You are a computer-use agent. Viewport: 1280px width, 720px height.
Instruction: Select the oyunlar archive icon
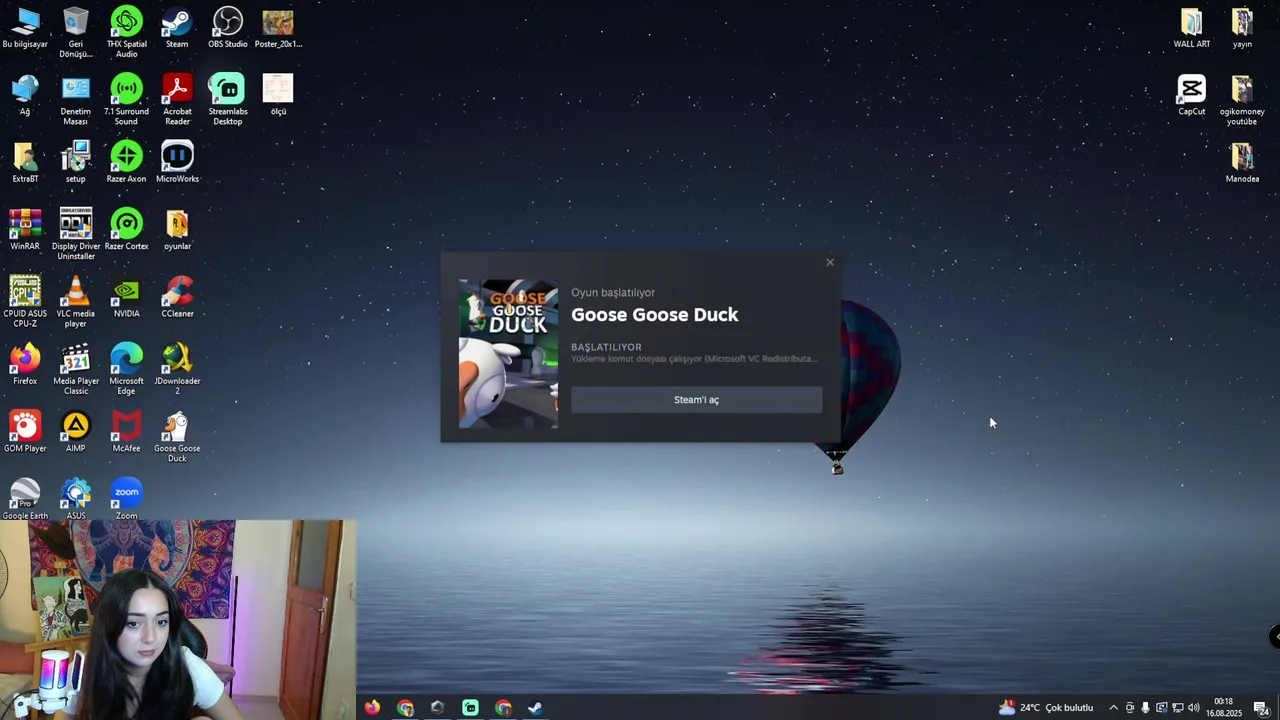point(177,230)
